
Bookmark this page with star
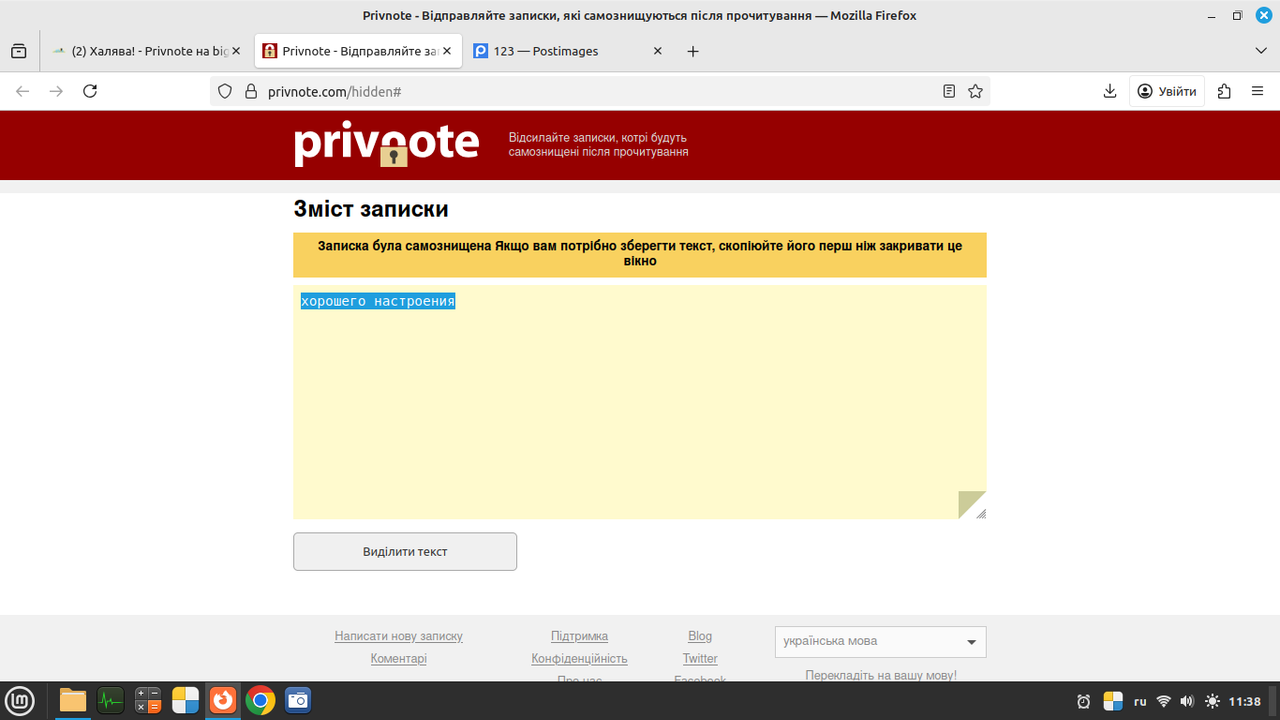(975, 91)
